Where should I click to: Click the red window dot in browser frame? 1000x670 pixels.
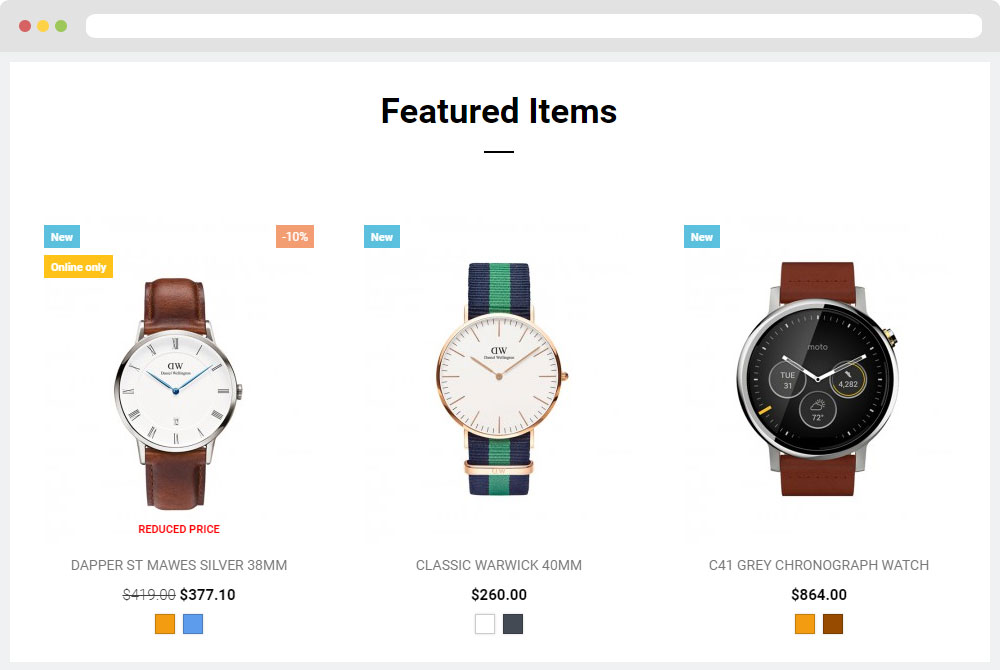25,26
